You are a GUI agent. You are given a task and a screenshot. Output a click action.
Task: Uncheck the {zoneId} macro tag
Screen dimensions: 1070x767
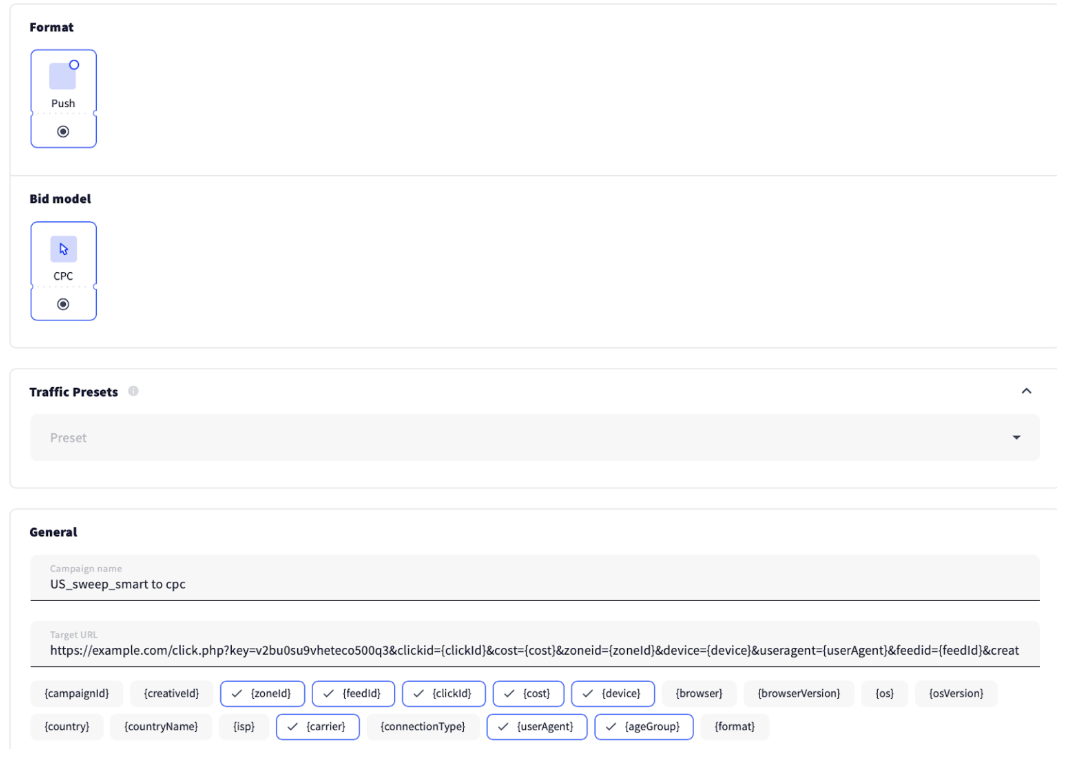point(262,693)
